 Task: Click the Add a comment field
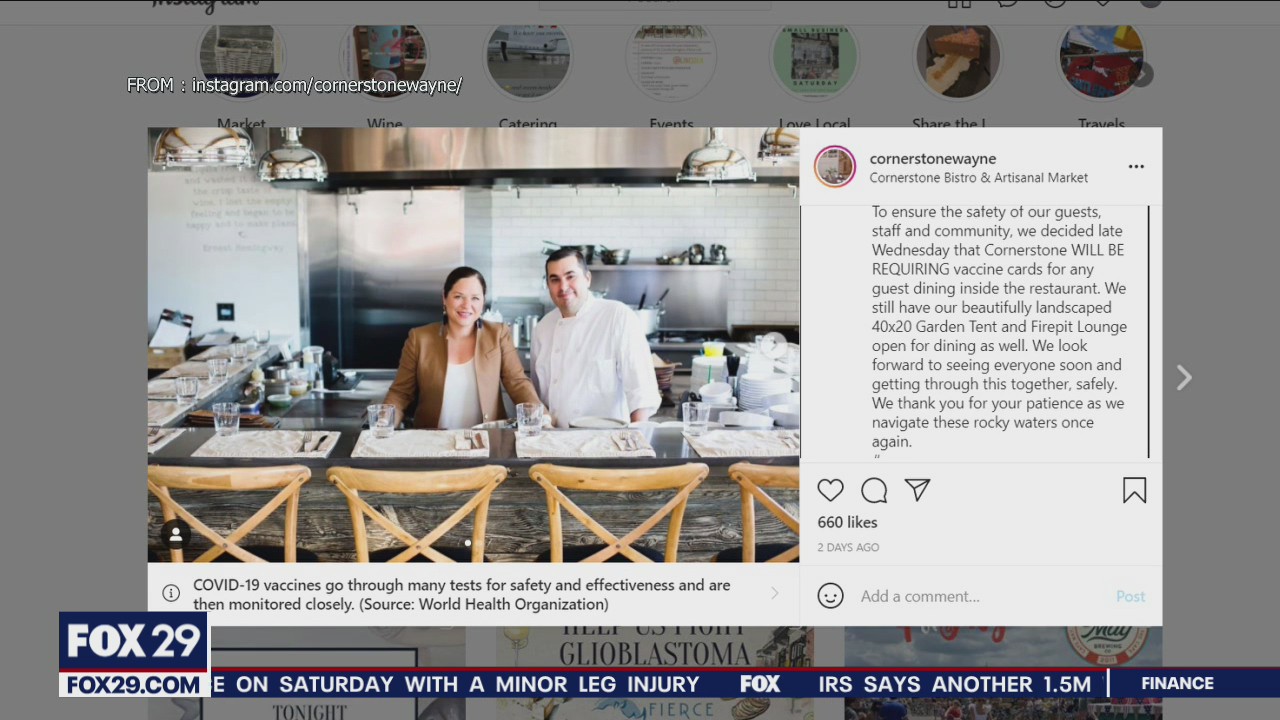point(980,596)
